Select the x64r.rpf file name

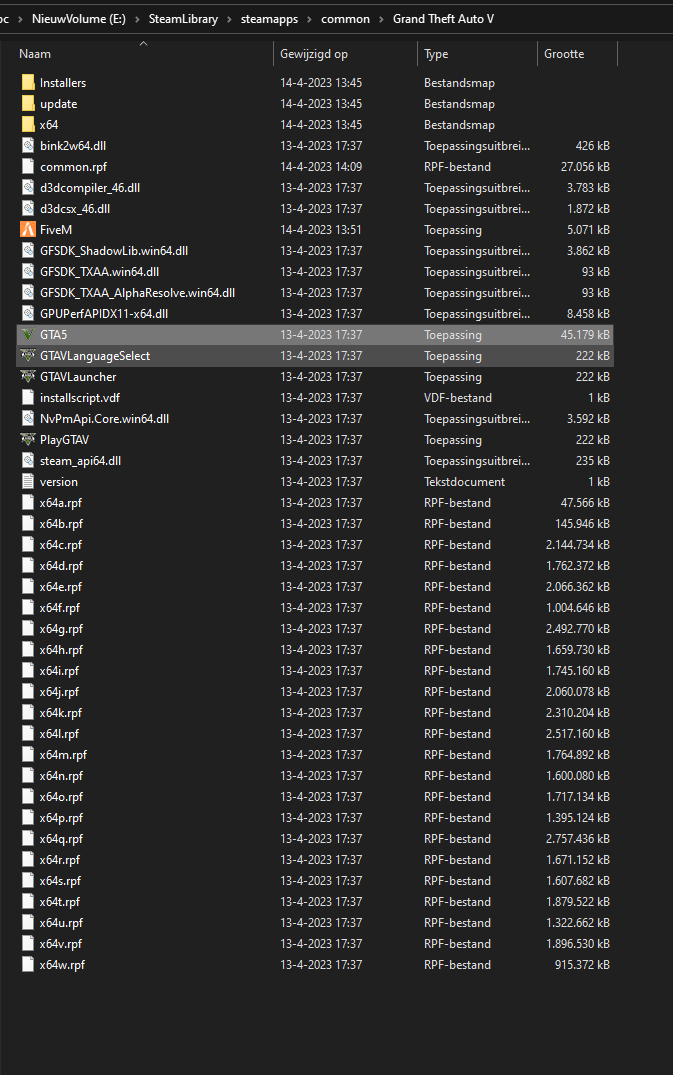tap(60, 860)
